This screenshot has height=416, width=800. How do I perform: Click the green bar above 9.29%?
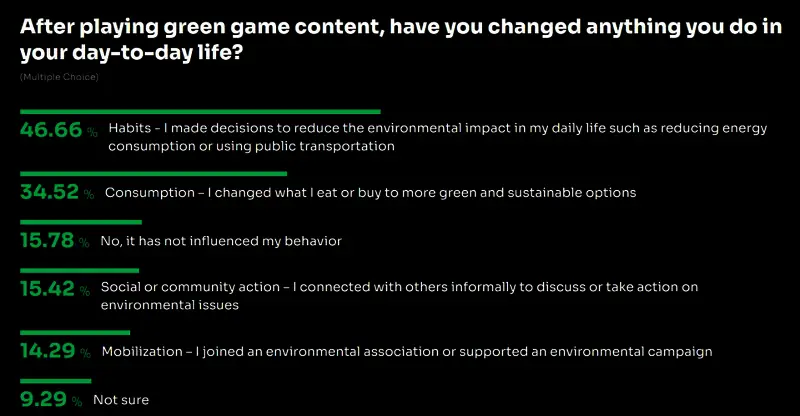(55, 381)
